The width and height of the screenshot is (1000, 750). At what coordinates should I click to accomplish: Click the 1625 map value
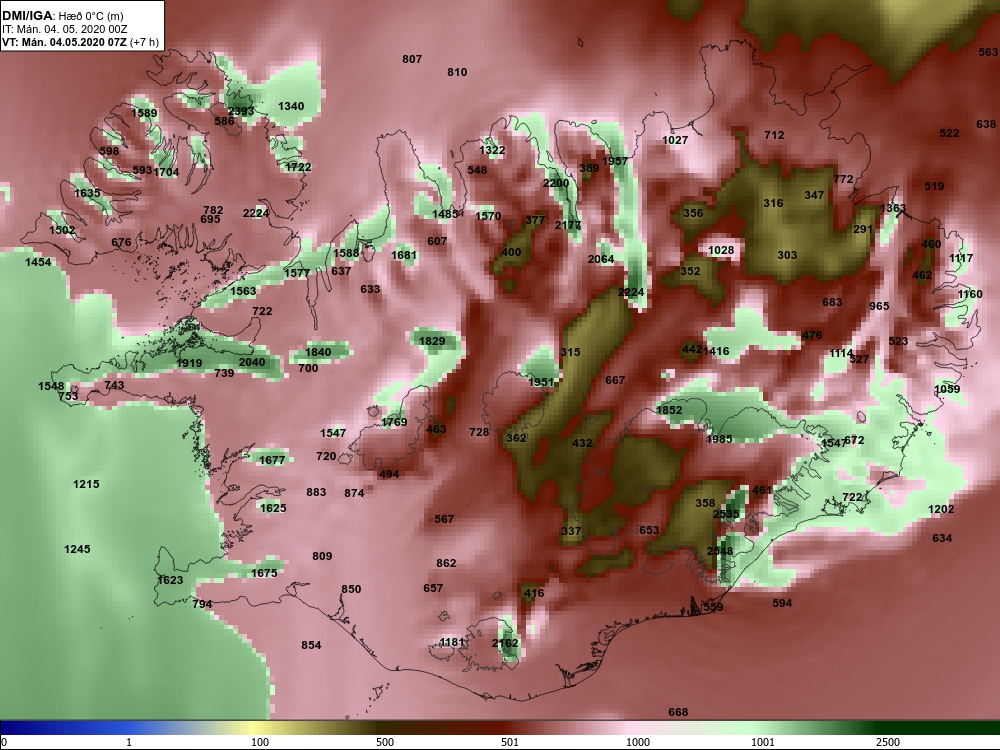273,508
